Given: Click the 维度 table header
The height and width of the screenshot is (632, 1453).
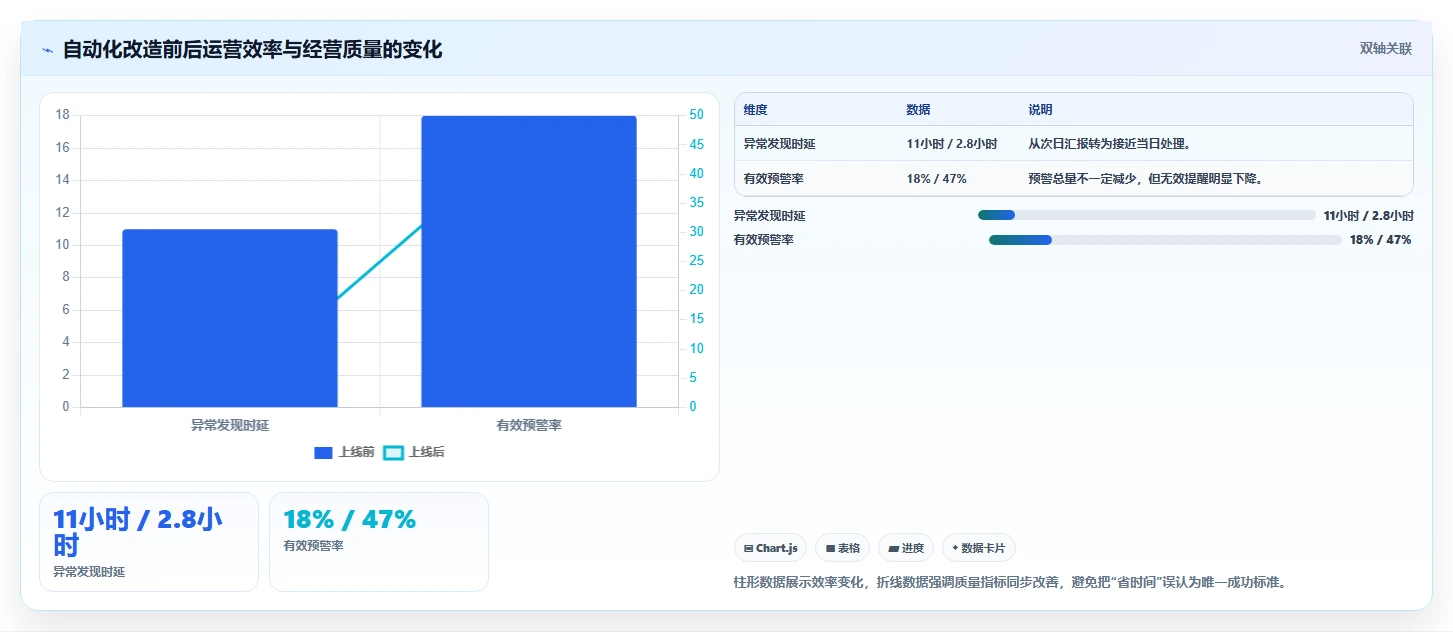Looking at the screenshot, I should (x=756, y=110).
